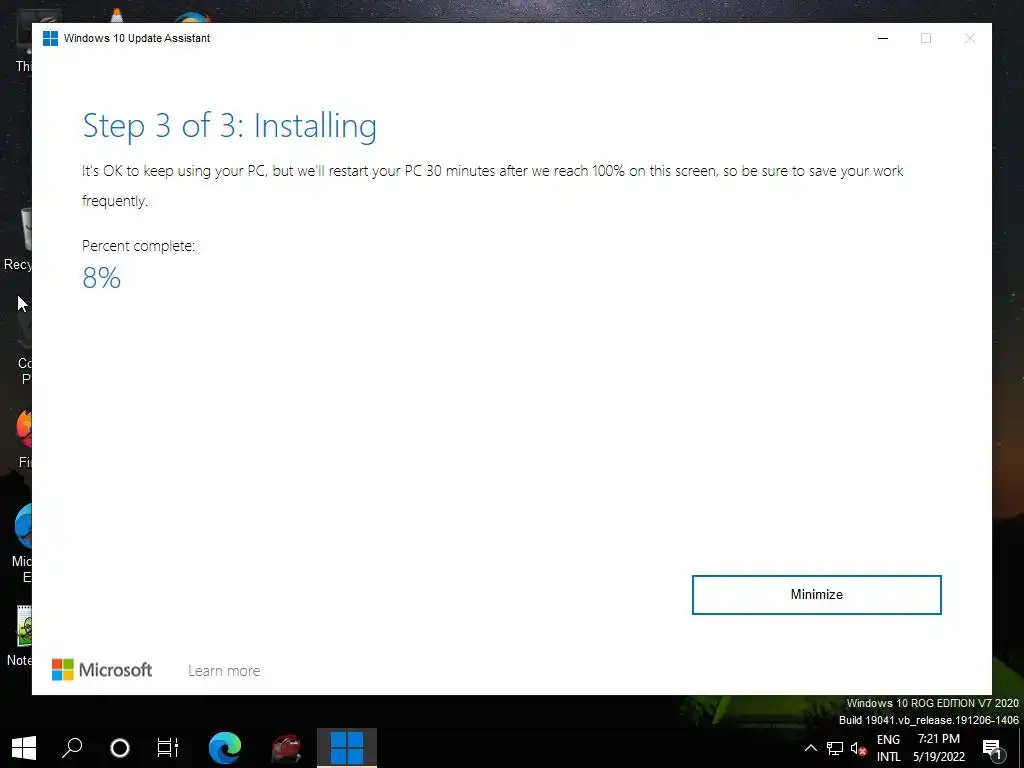
Task: Open the clock showing 7:21 PM
Action: pyautogui.click(x=938, y=748)
